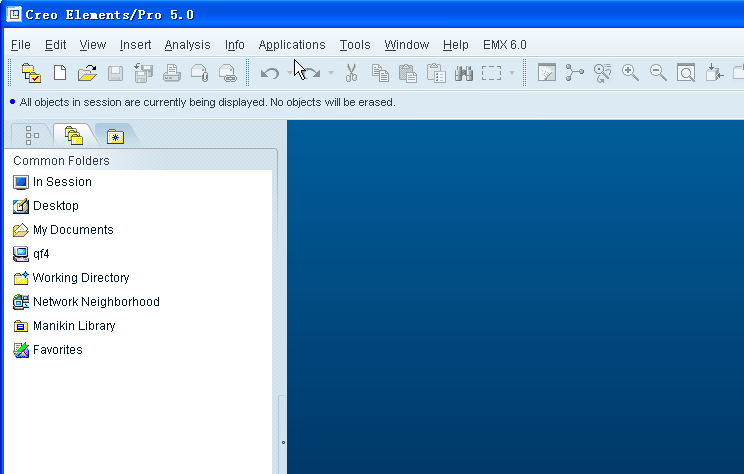Switch to the Favorites navigator tab
744x474 pixels.
(115, 136)
